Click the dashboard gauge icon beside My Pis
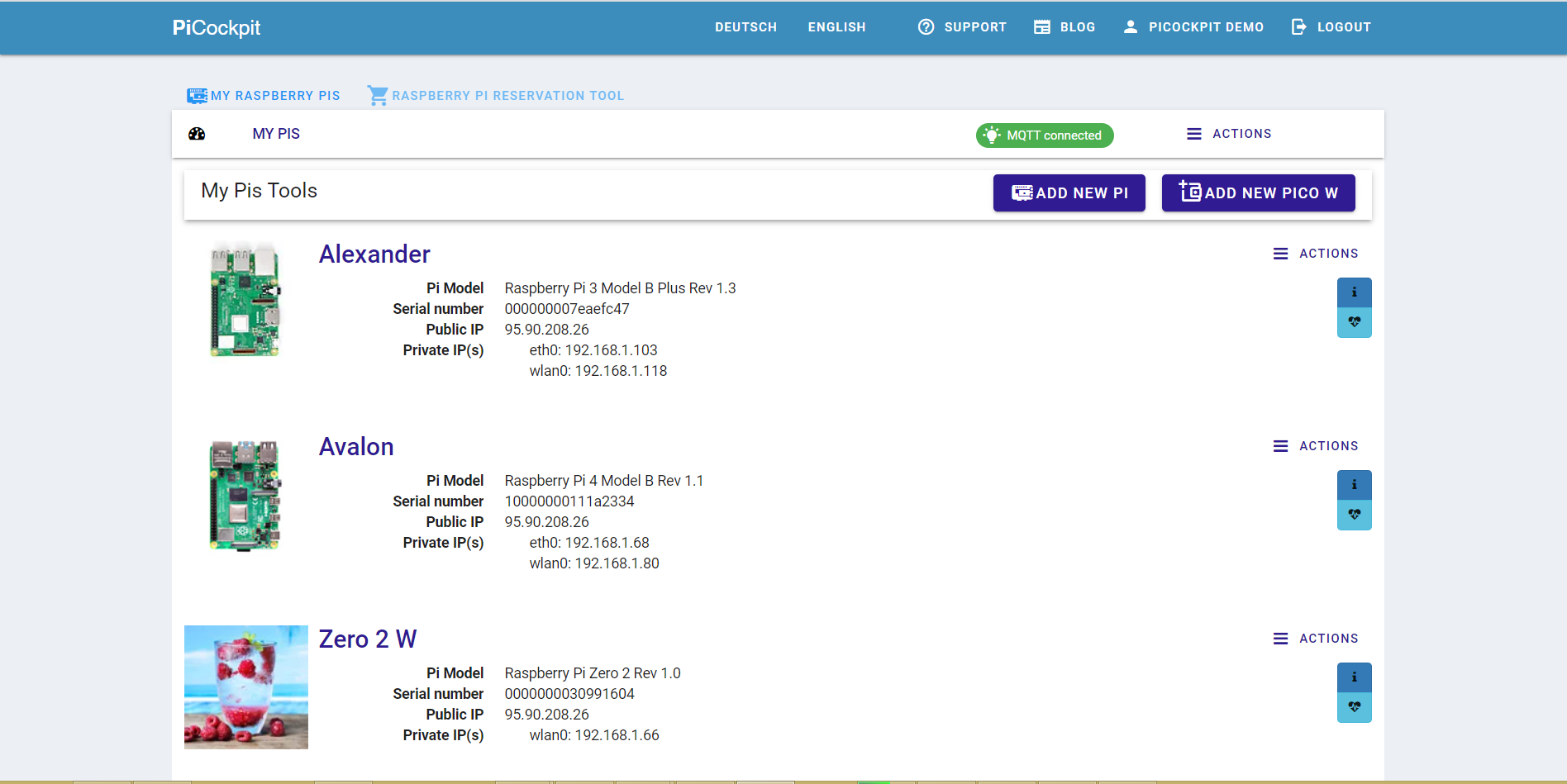This screenshot has height=784, width=1567. pos(197,134)
